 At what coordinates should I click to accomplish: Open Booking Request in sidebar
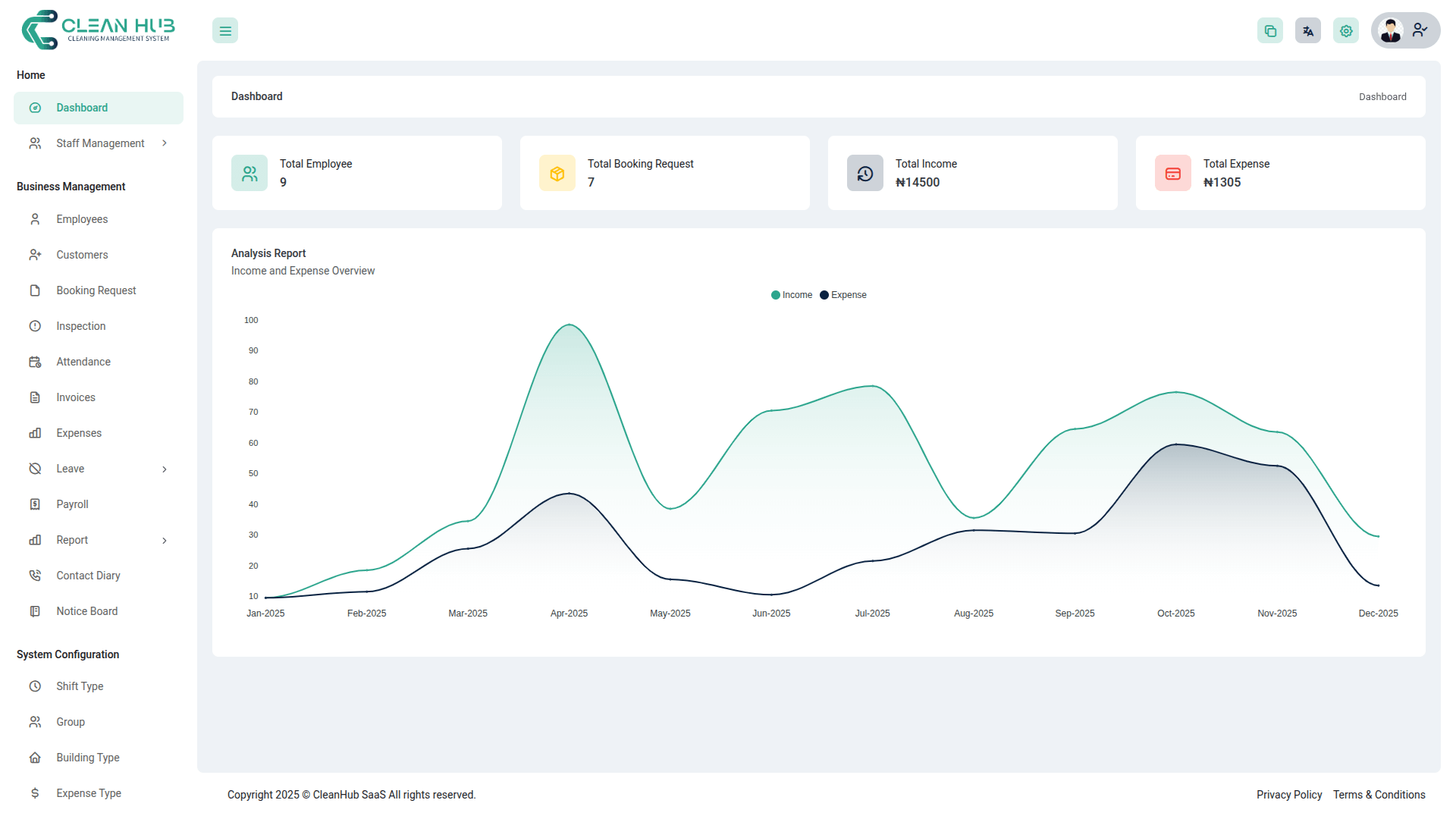click(96, 290)
